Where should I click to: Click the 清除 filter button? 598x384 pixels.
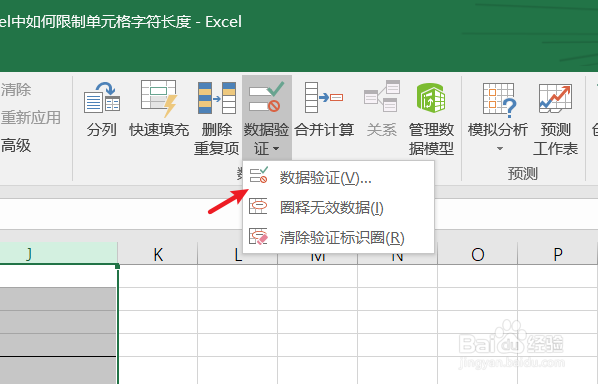click(16, 90)
